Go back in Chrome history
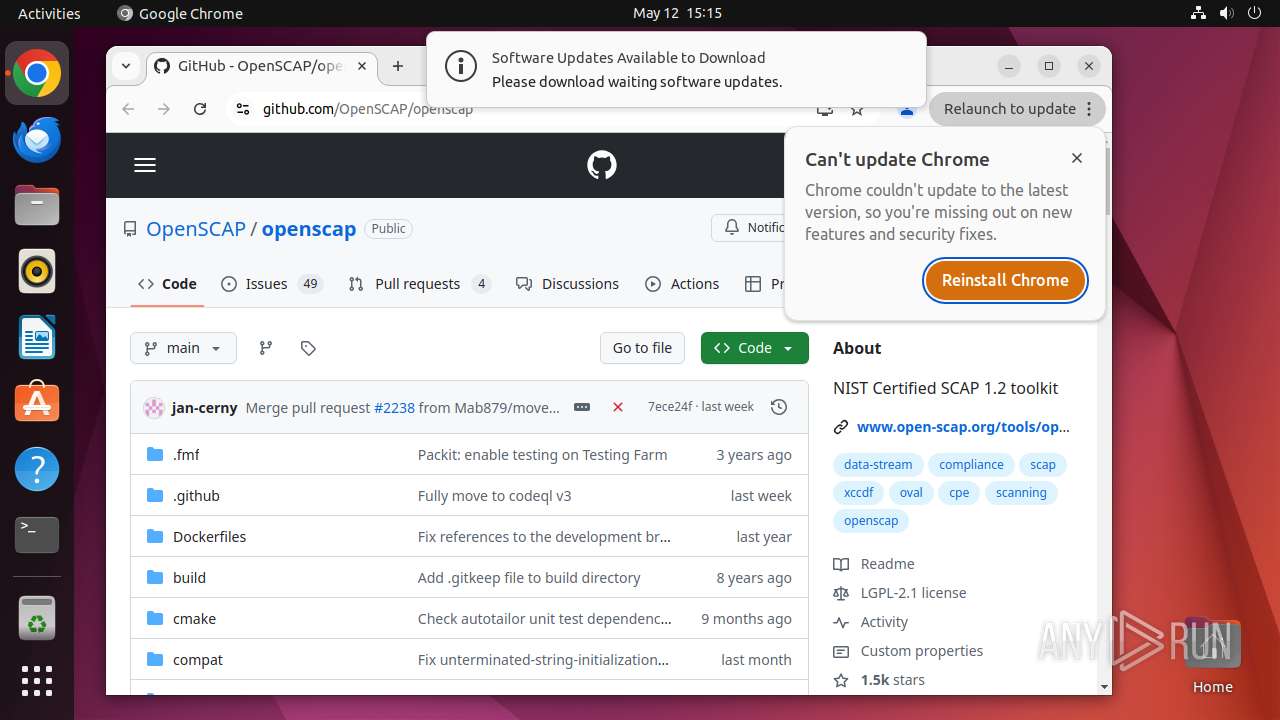Viewport: 1280px width, 720px height. pos(128,109)
